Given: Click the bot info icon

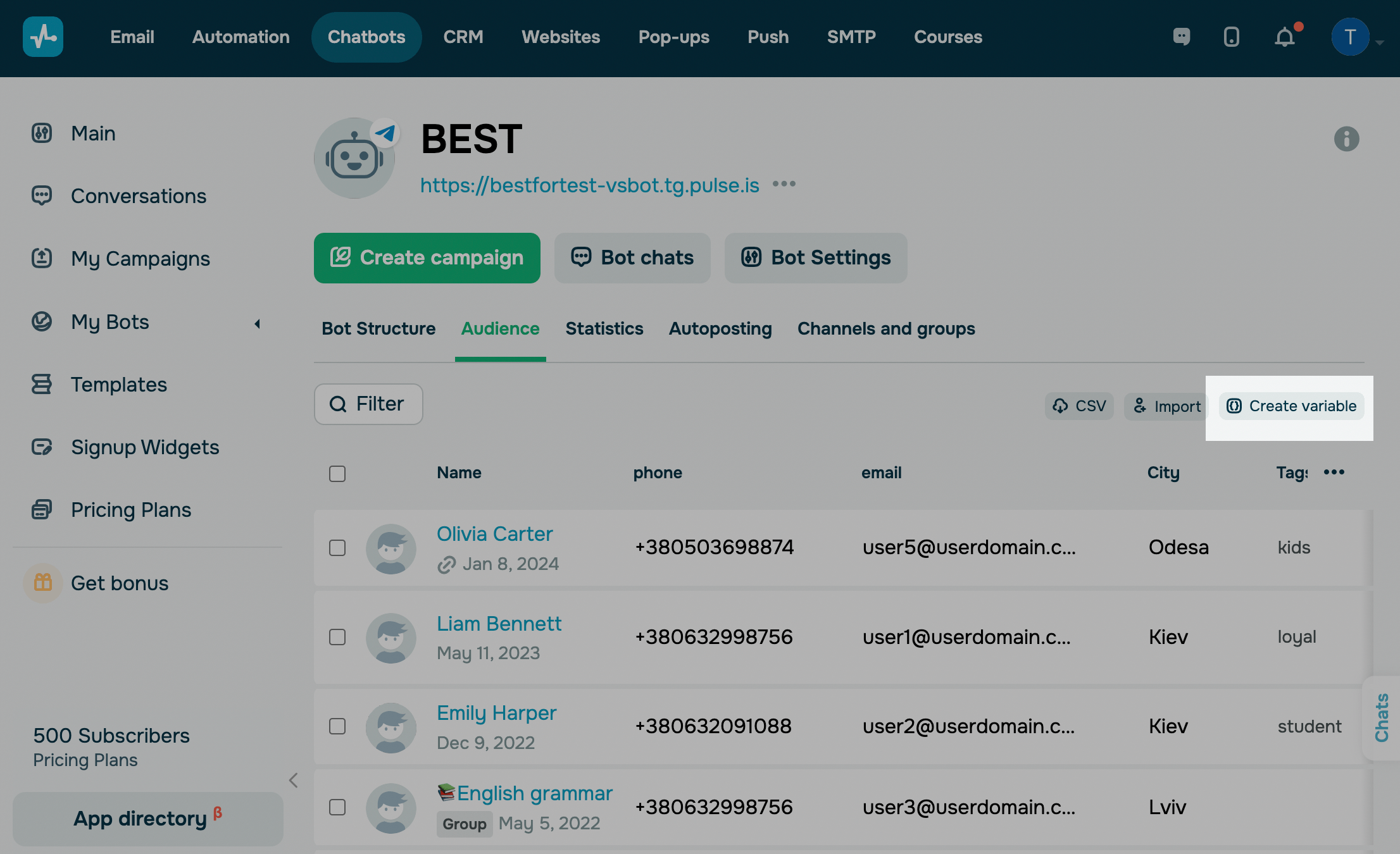Looking at the screenshot, I should coord(1346,139).
